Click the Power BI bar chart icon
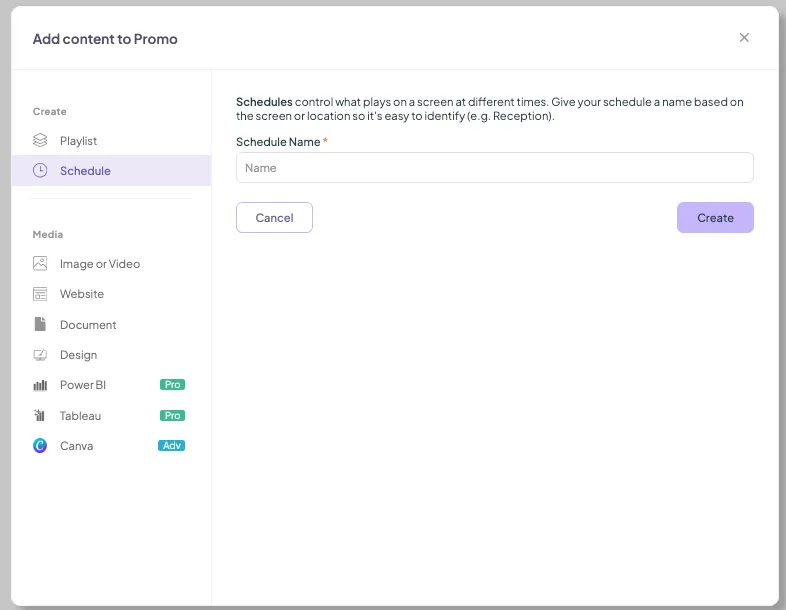Image resolution: width=786 pixels, height=610 pixels. pos(40,385)
